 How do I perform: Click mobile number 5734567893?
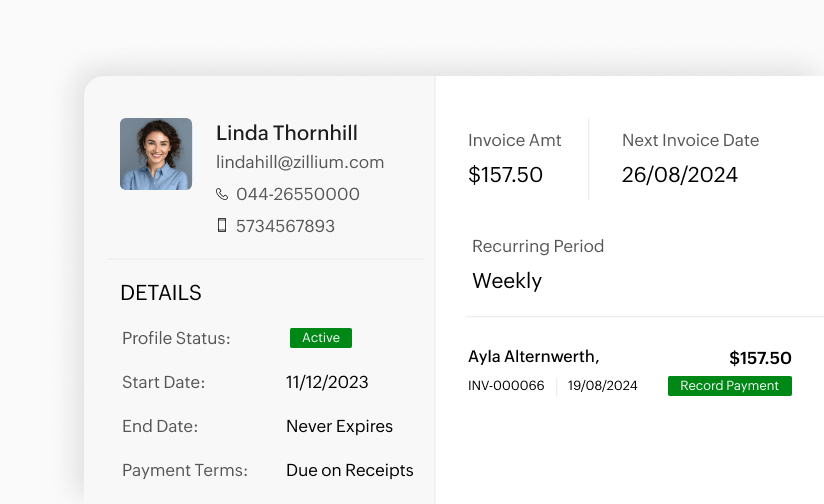click(x=285, y=226)
